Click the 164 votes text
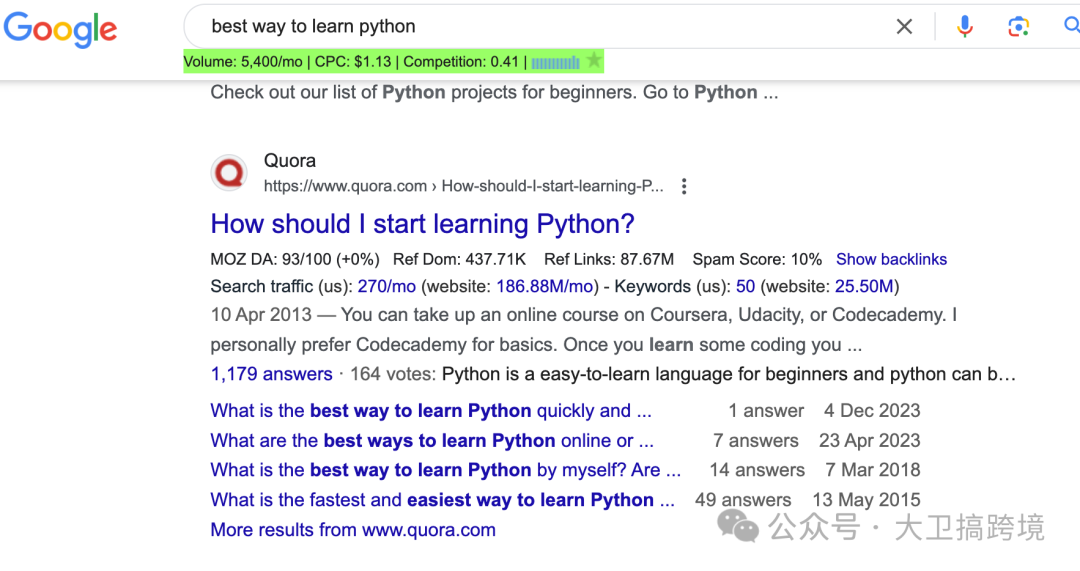The height and width of the screenshot is (571, 1080). click(392, 374)
